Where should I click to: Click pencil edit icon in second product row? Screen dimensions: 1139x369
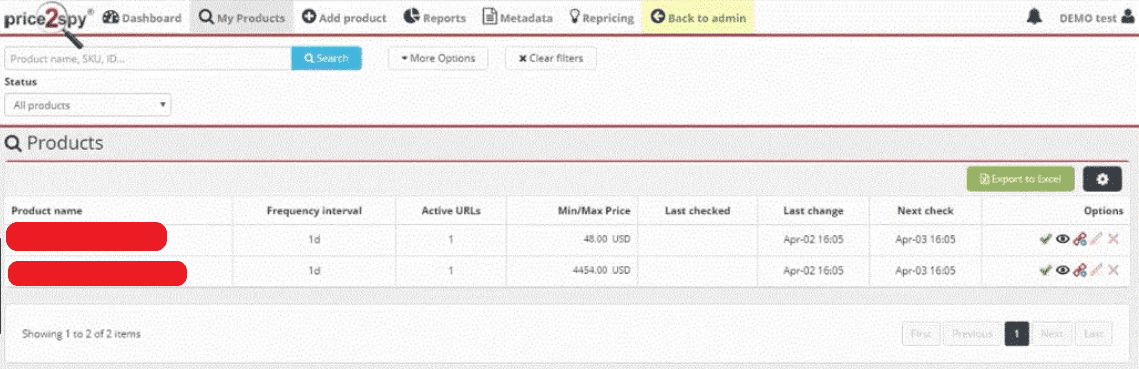[1096, 270]
